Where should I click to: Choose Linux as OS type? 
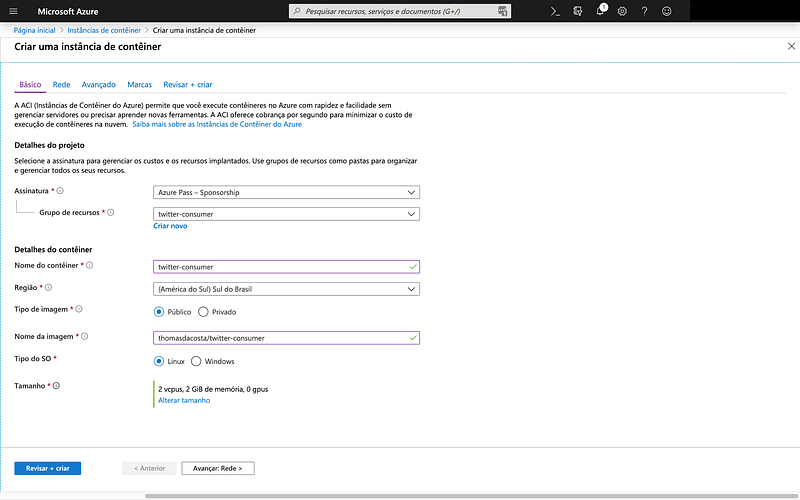click(x=159, y=361)
